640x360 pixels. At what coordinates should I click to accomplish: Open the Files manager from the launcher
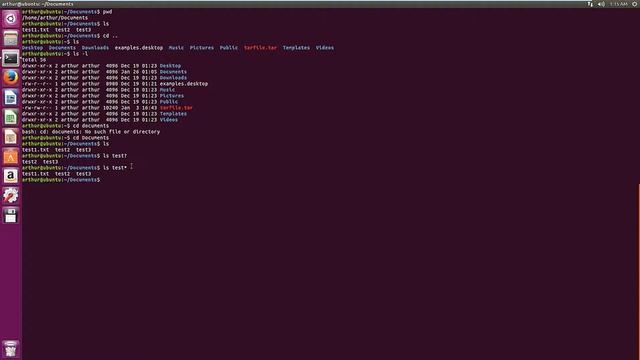(x=11, y=38)
